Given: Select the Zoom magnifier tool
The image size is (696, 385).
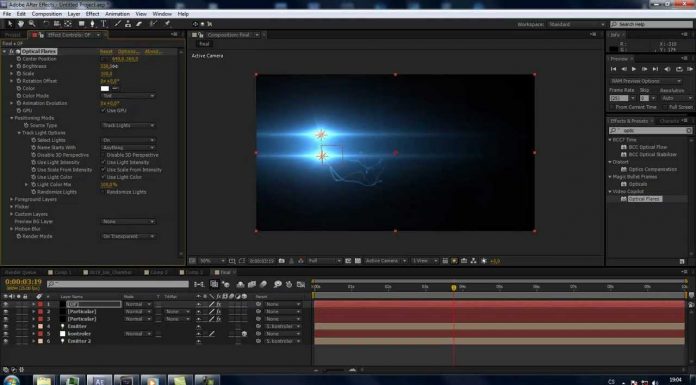Looking at the screenshot, I should click(32, 24).
